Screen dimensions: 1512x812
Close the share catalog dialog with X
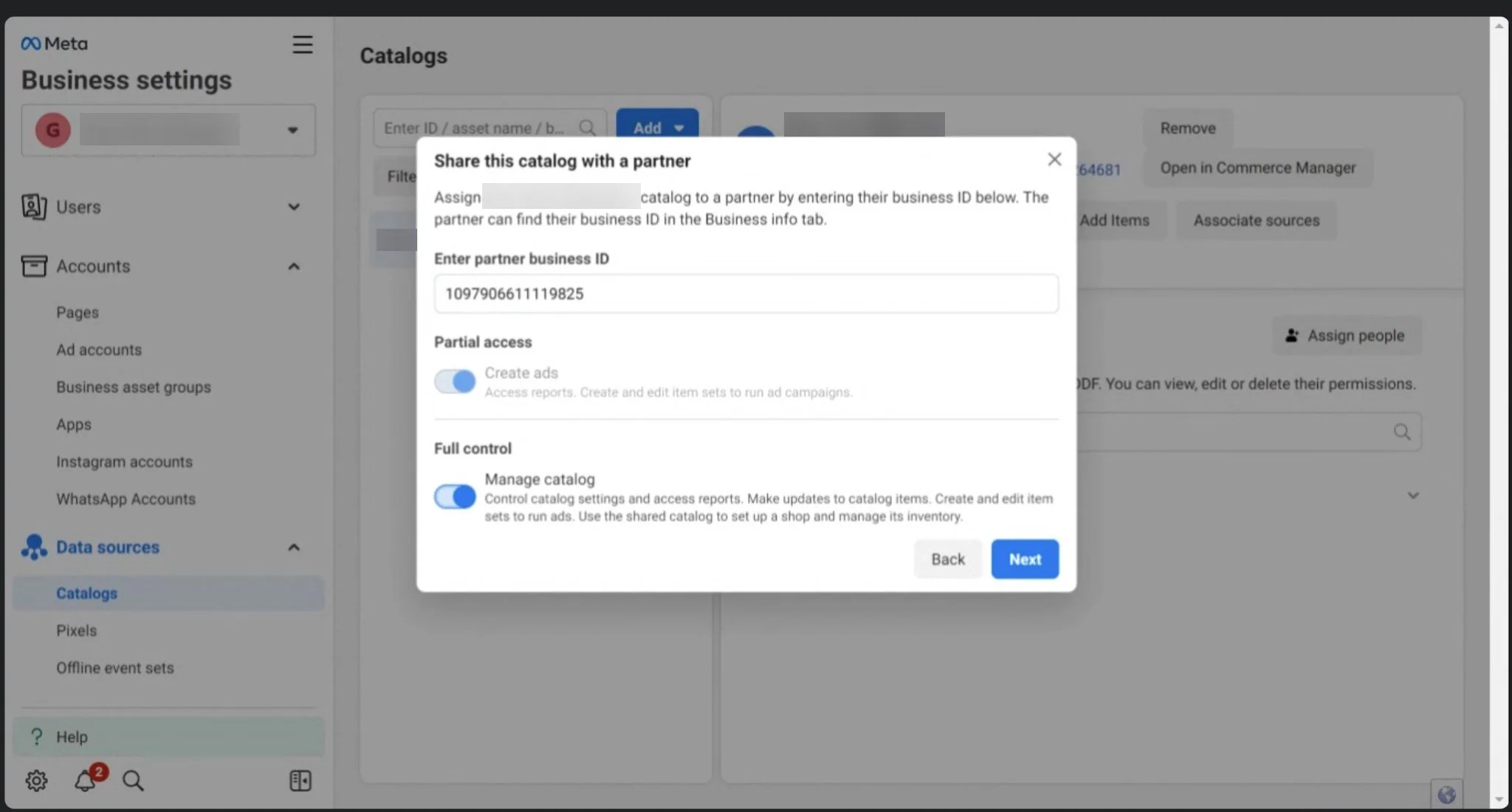1054,159
